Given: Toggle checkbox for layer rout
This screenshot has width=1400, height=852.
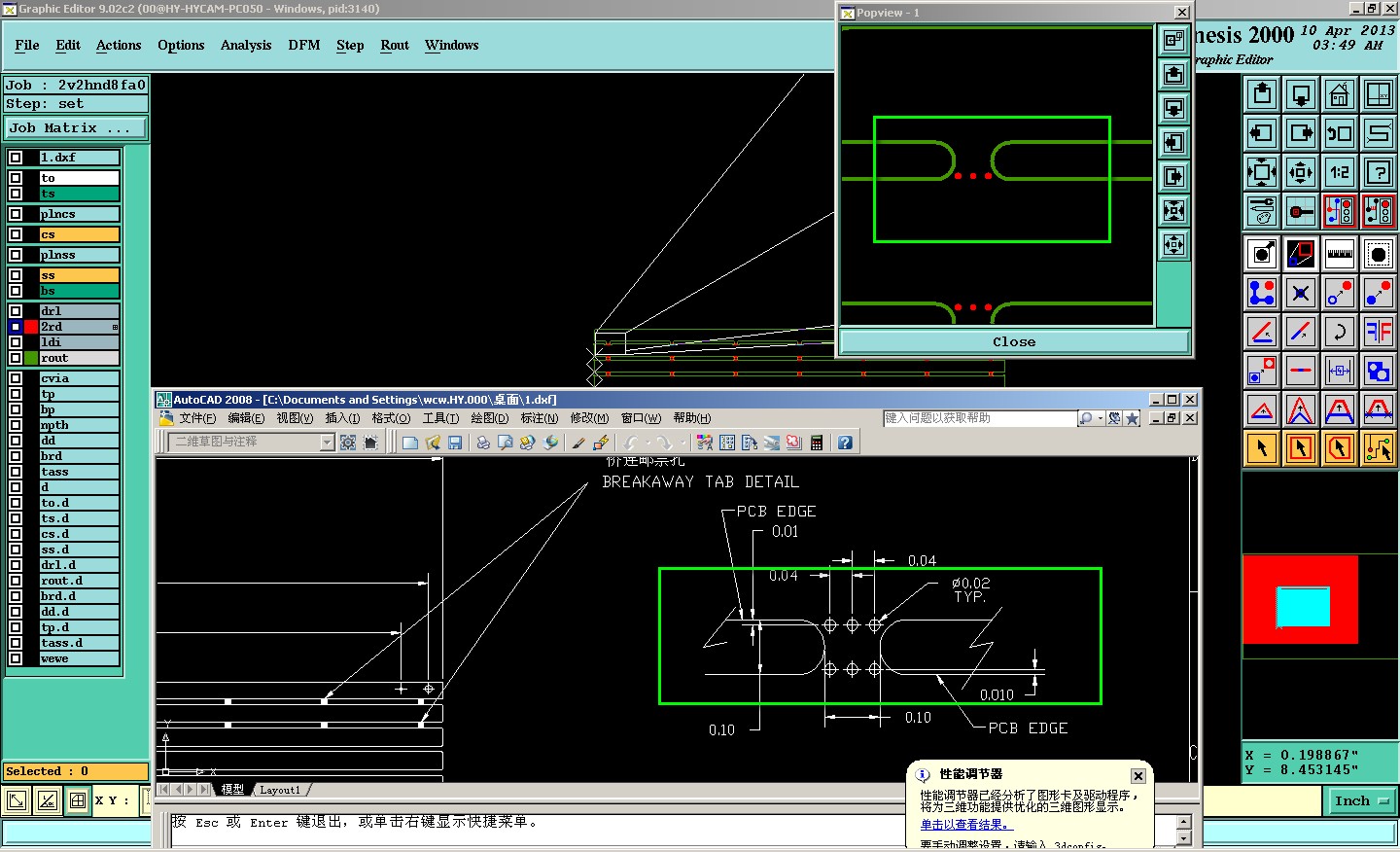Looking at the screenshot, I should [x=16, y=358].
